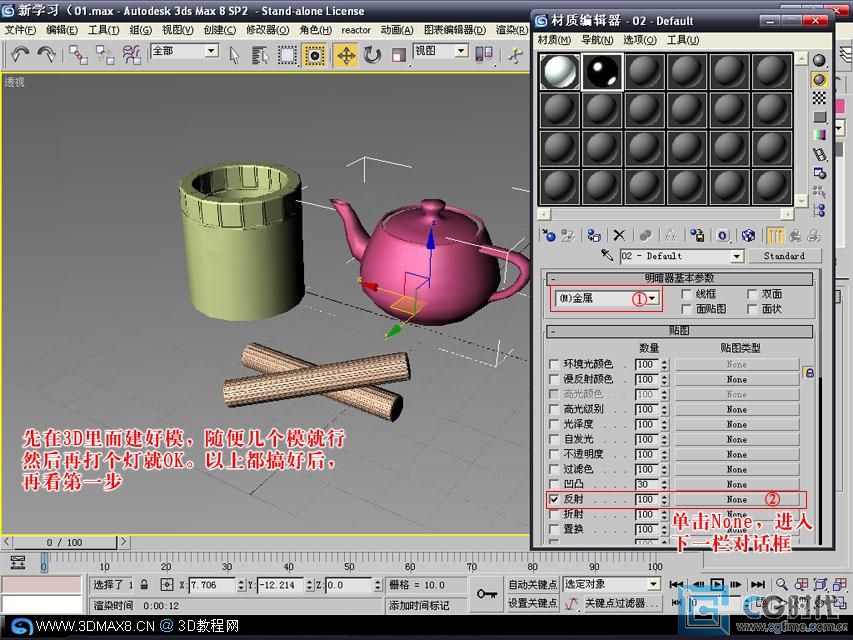Activate the Select and Move tool
This screenshot has height=640, width=853.
(x=346, y=55)
